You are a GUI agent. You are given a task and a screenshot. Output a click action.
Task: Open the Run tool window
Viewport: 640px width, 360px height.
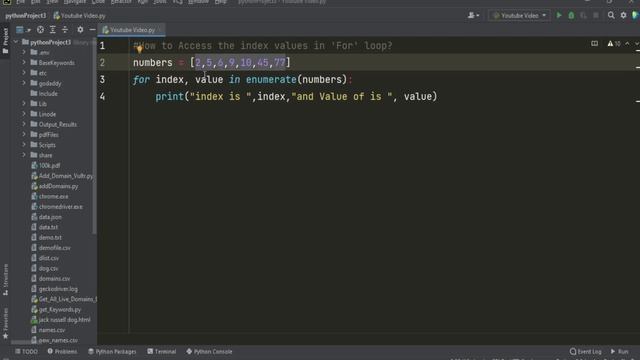click(x=620, y=351)
